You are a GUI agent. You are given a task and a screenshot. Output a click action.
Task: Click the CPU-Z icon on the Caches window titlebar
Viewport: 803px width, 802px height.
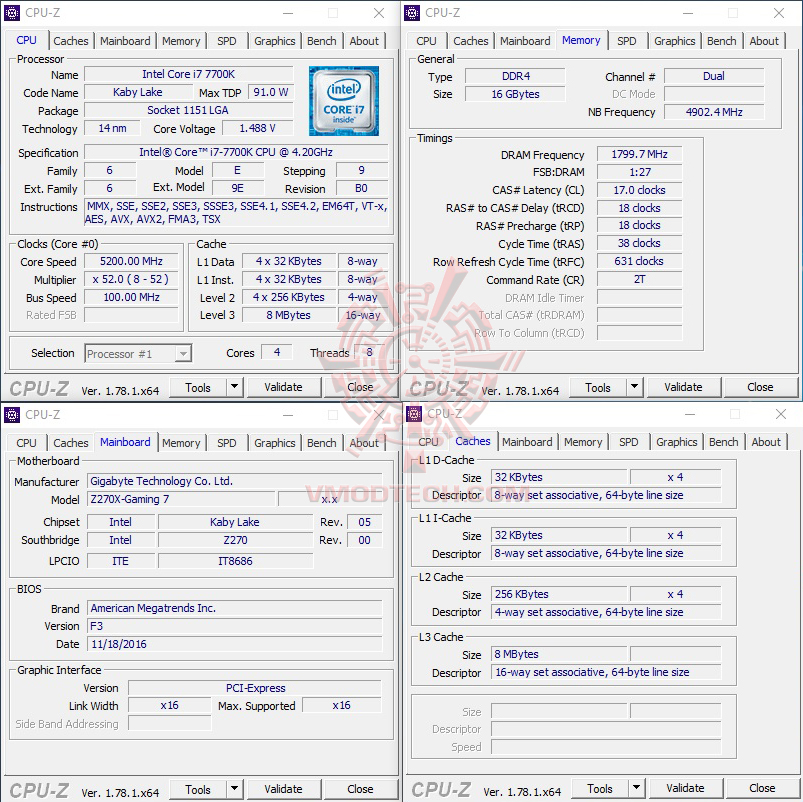tap(413, 414)
